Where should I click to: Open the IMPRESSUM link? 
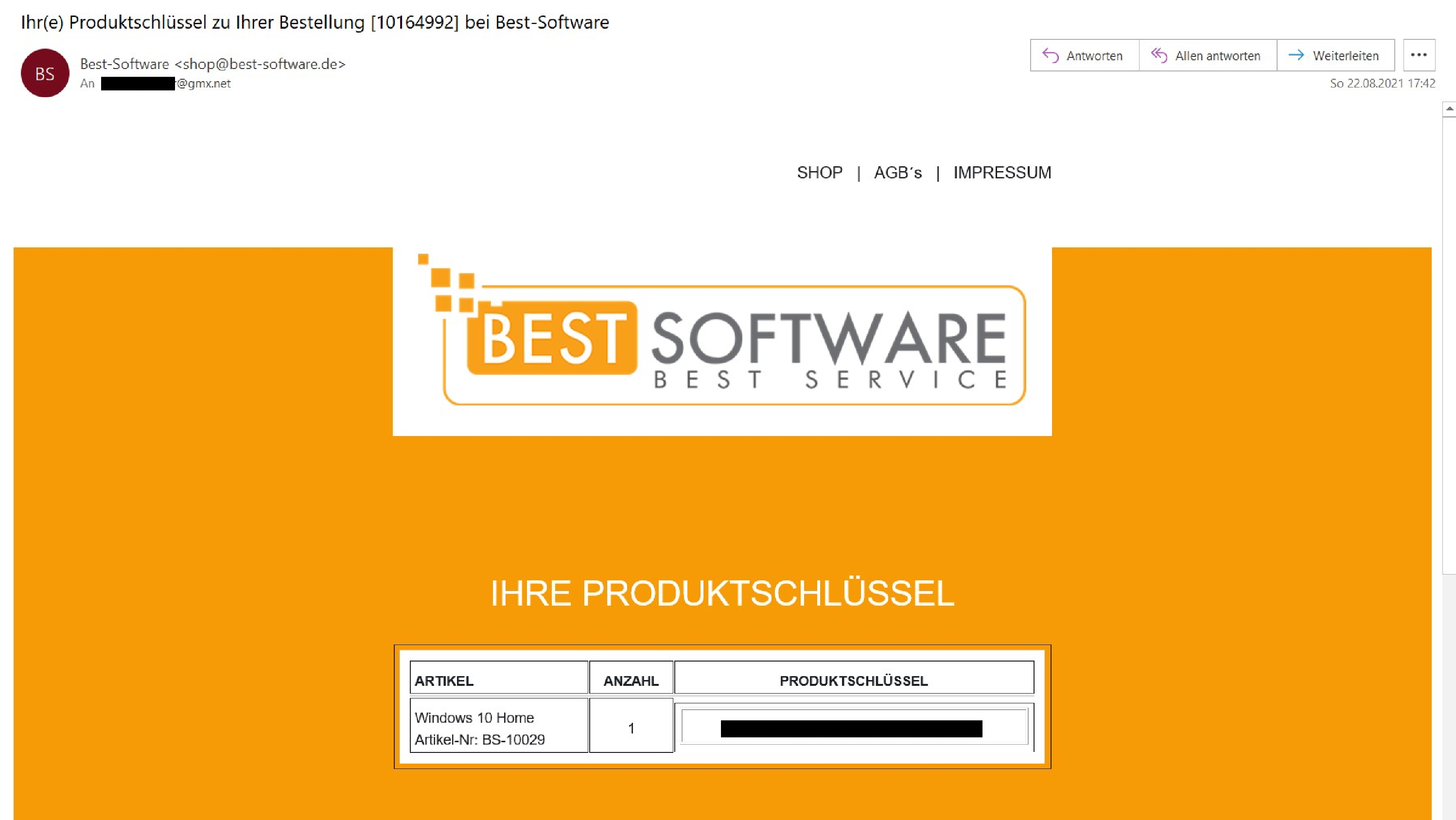[x=1001, y=173]
